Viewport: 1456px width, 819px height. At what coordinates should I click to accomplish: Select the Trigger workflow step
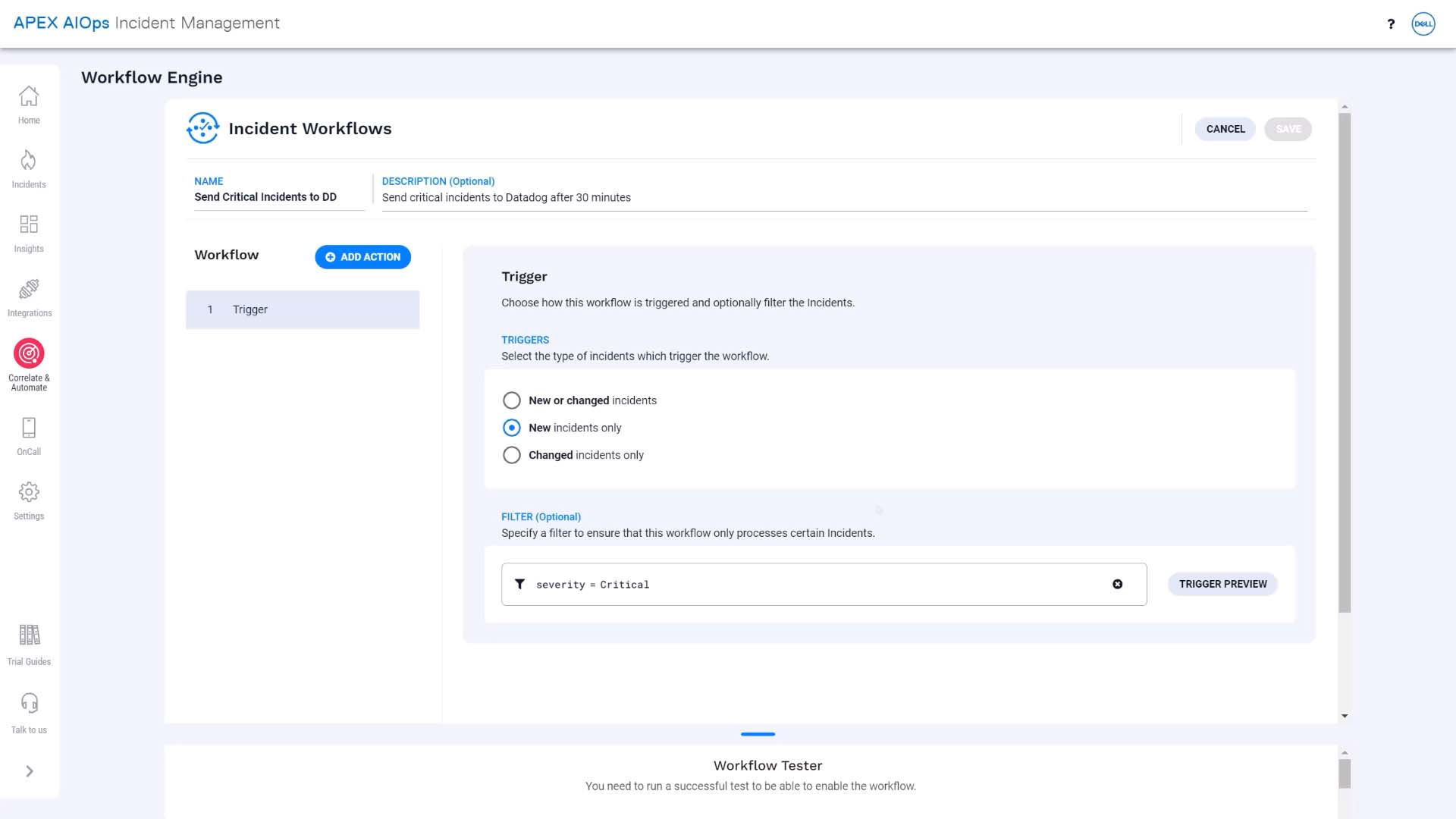pos(303,309)
